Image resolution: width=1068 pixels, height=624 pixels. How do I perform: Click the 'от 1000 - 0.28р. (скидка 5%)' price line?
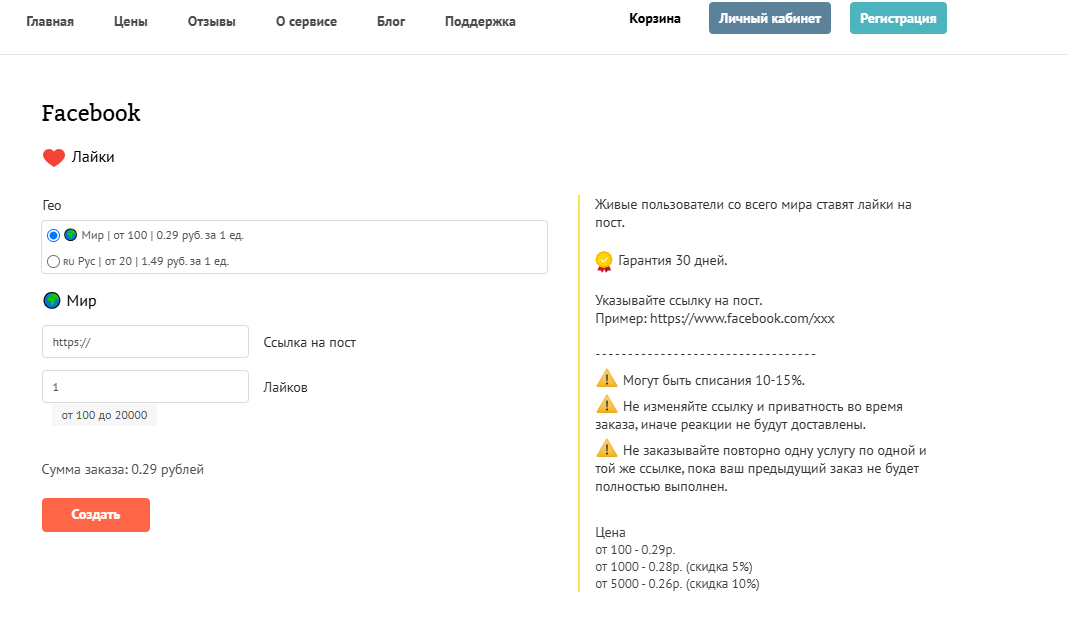[674, 567]
